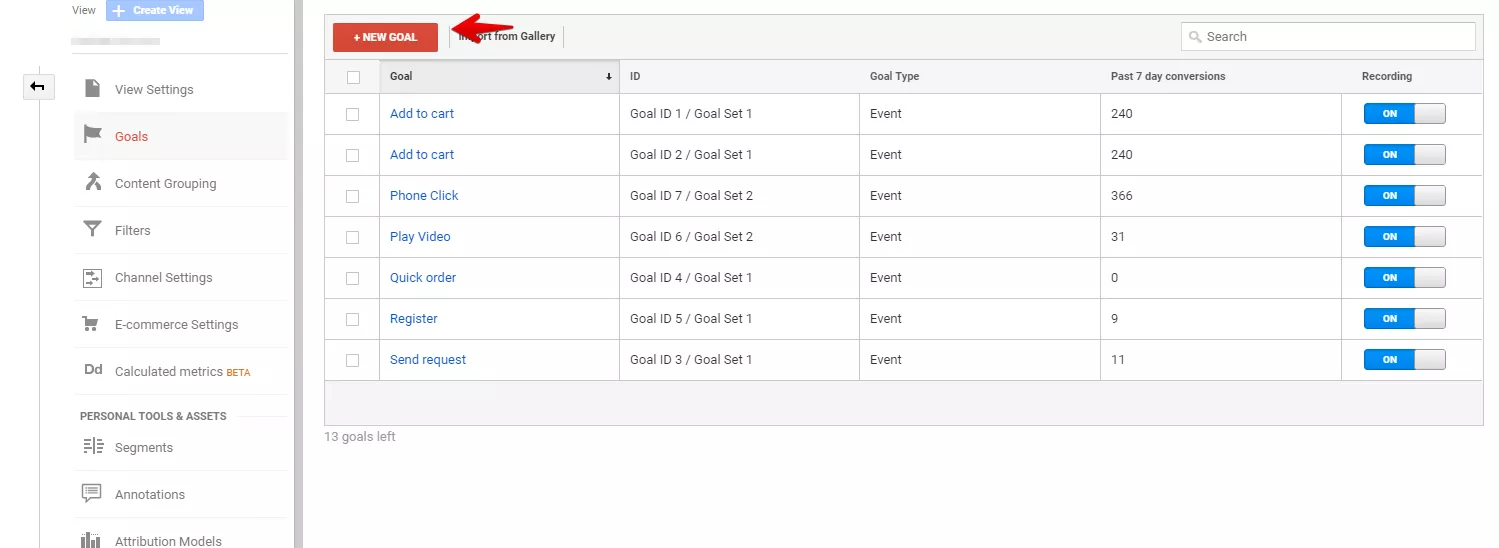
Task: Click into the goals Search field
Action: click(x=1328, y=37)
